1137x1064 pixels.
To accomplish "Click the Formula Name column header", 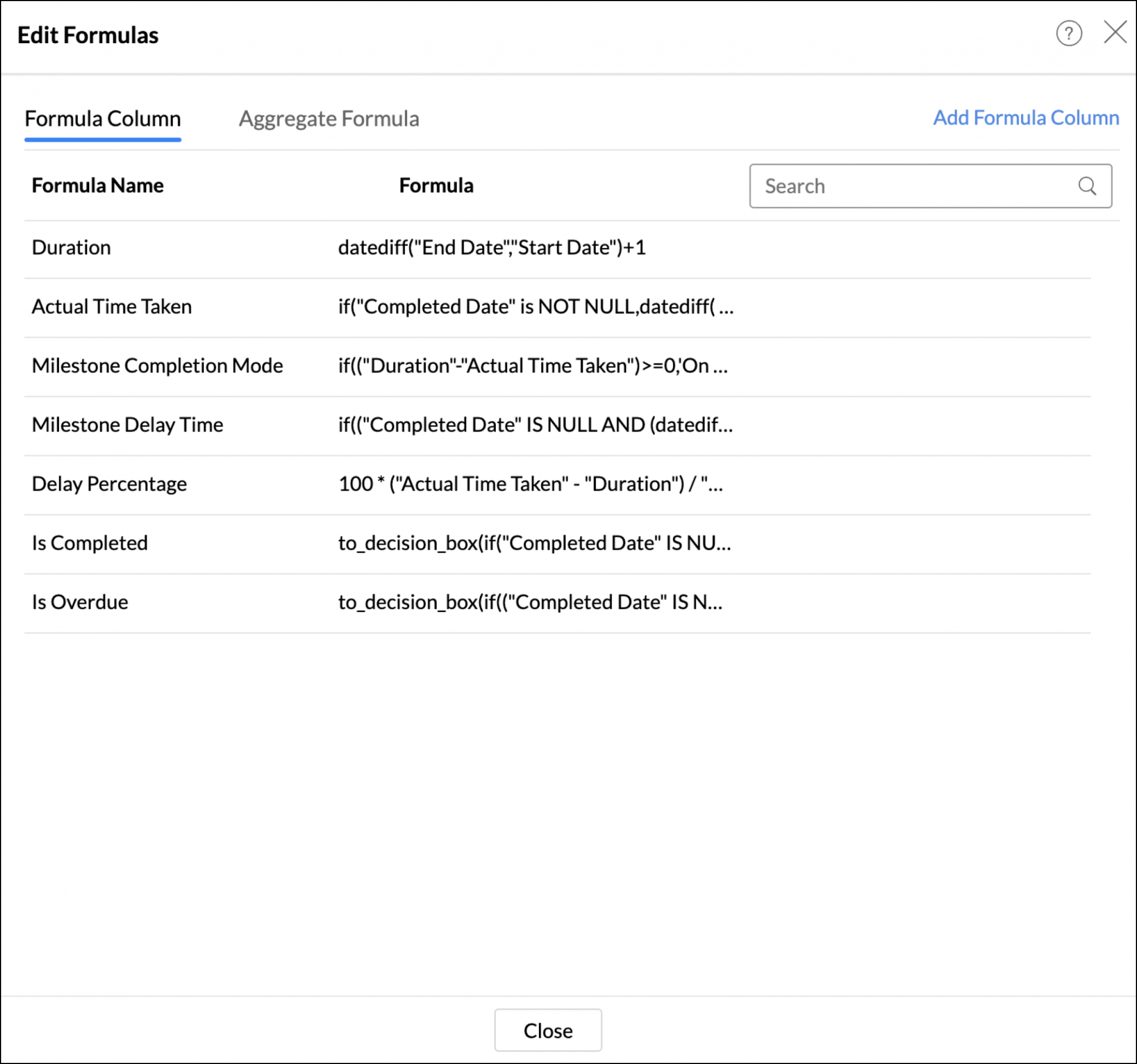I will [98, 186].
